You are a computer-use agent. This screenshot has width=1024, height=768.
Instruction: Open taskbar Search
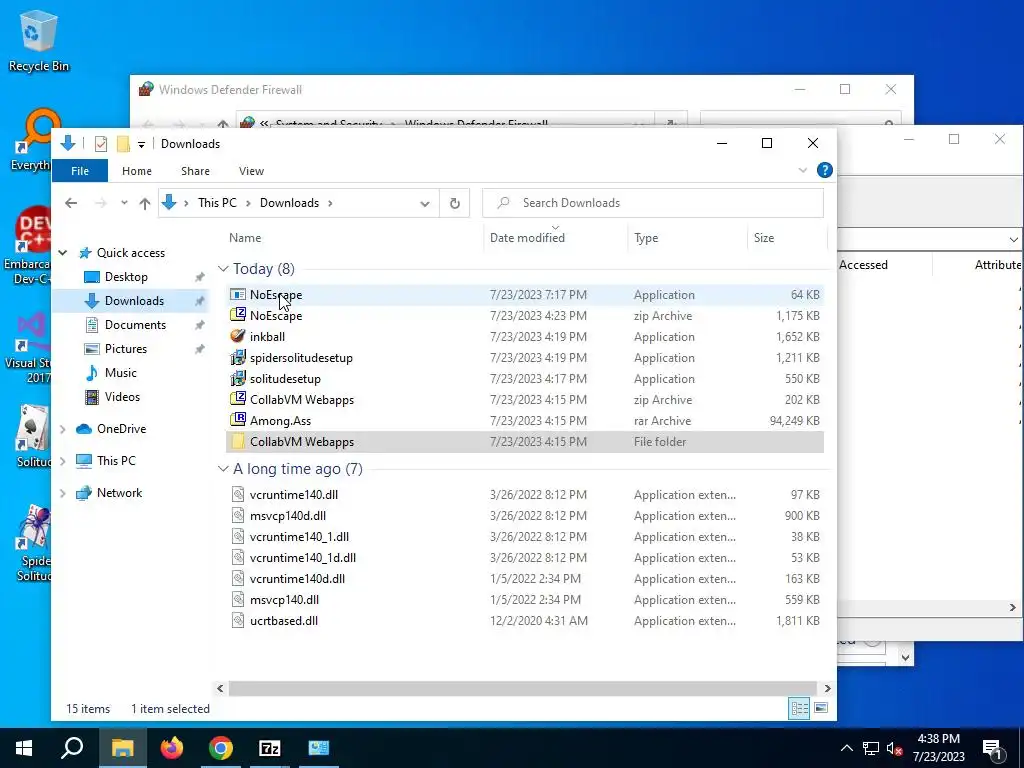(x=72, y=748)
